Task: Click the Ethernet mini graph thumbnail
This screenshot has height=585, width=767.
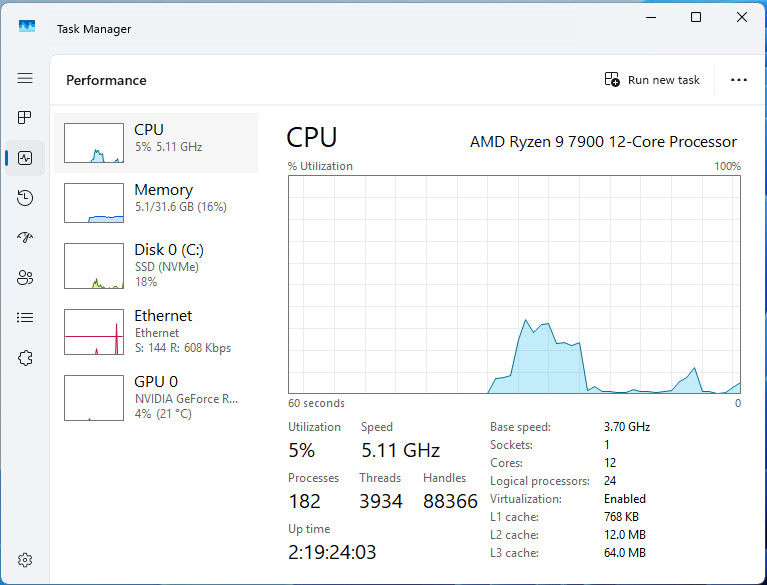Action: click(x=94, y=332)
